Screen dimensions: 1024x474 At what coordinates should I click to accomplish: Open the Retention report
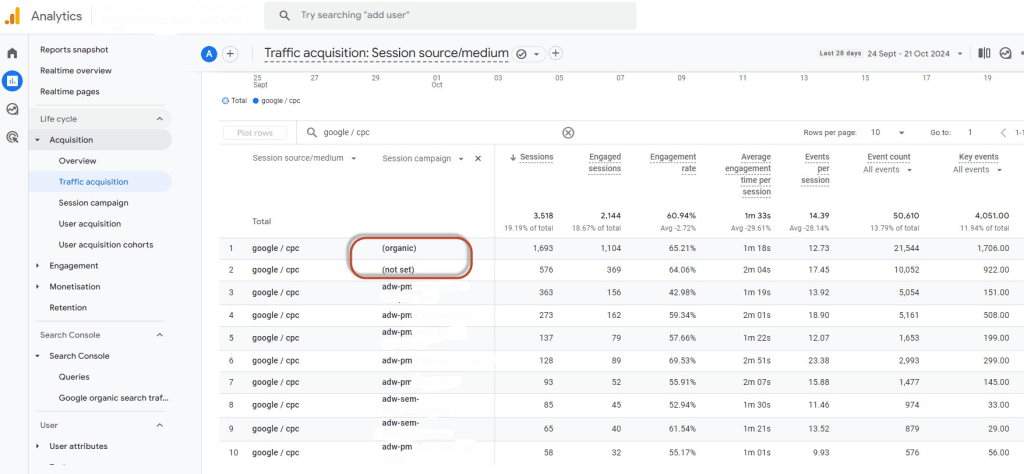pos(68,308)
